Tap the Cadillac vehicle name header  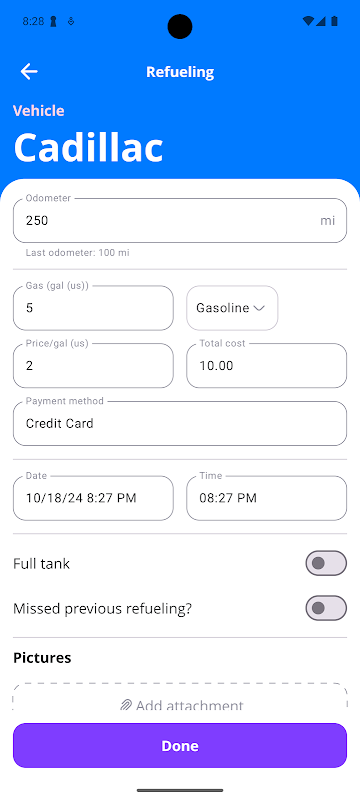[x=88, y=147]
